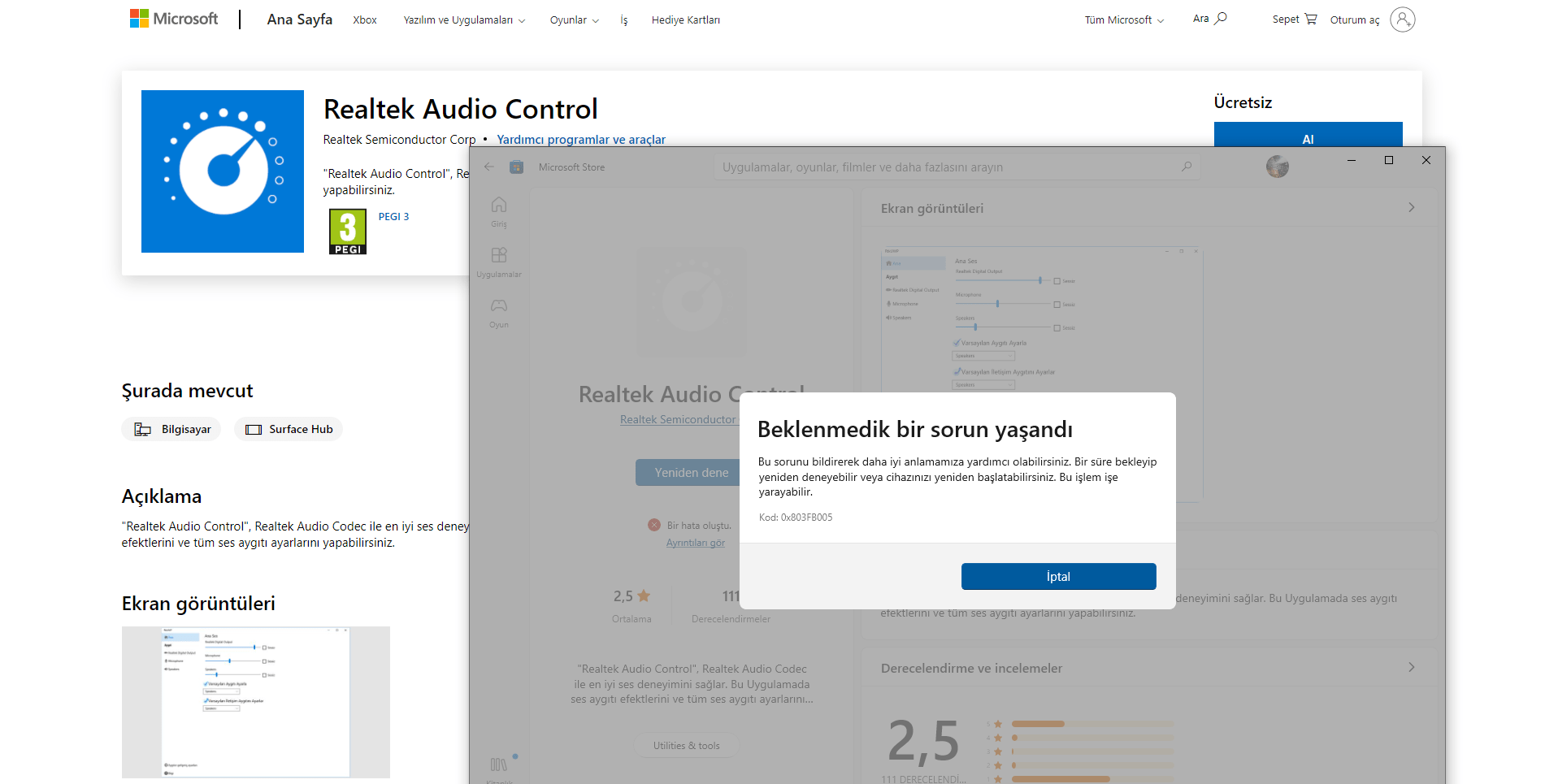Click the red error icon beside 'Bir hata oluştu'
This screenshot has width=1545, height=784.
(654, 525)
